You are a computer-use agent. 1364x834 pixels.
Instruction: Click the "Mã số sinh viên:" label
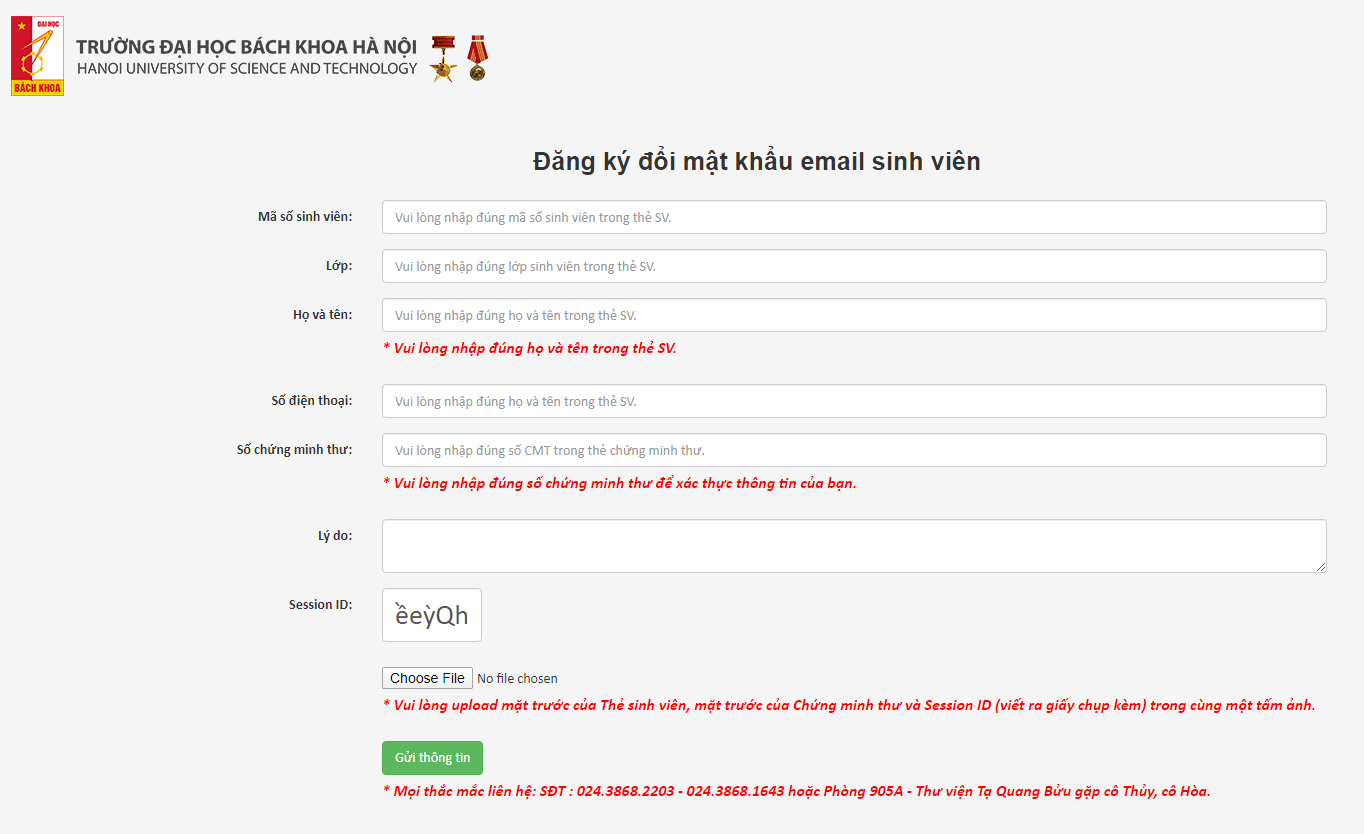click(304, 217)
